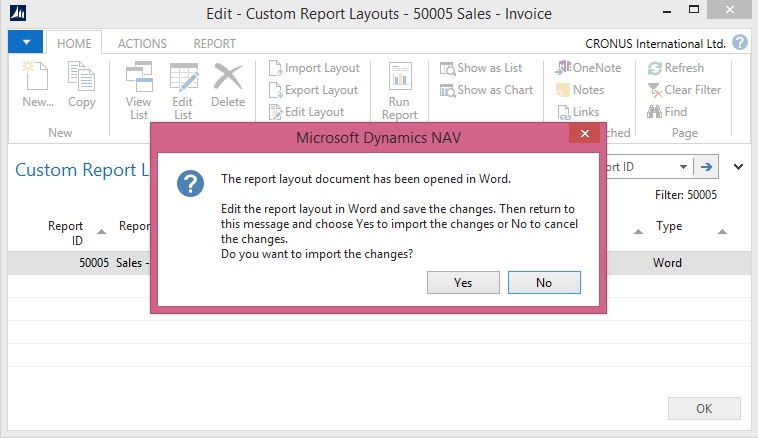758x438 pixels.
Task: Choose Import Layout
Action: coord(314,68)
